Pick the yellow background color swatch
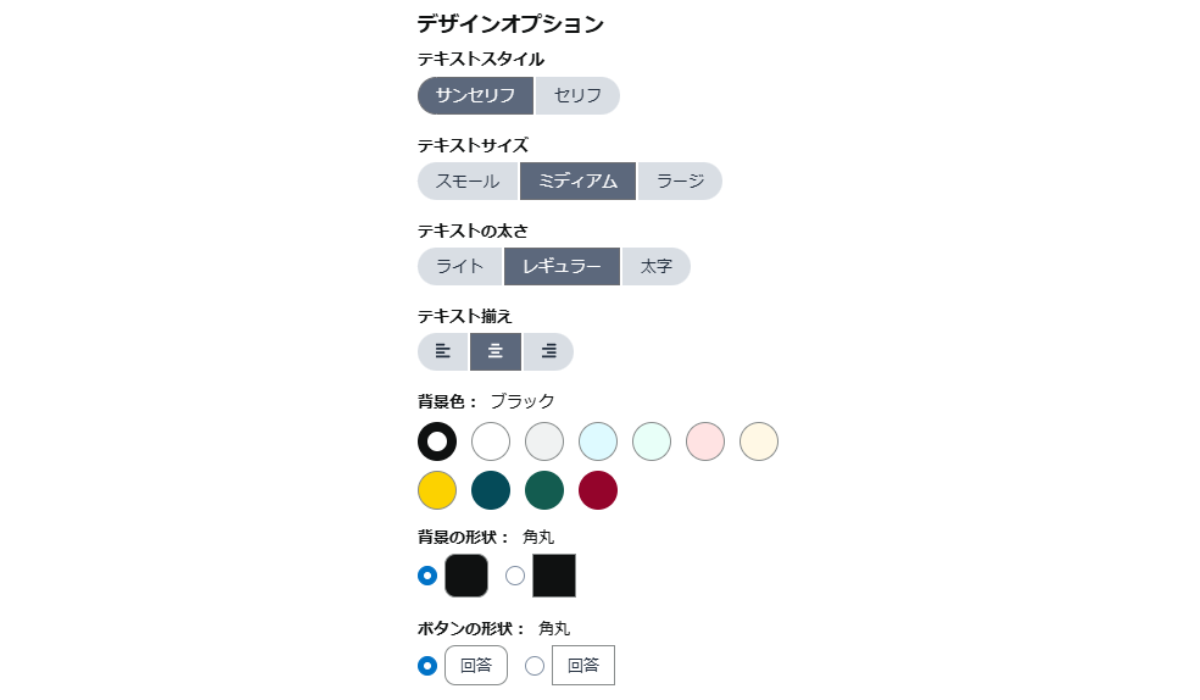Screen dimensions: 1200x700 [x=437, y=490]
